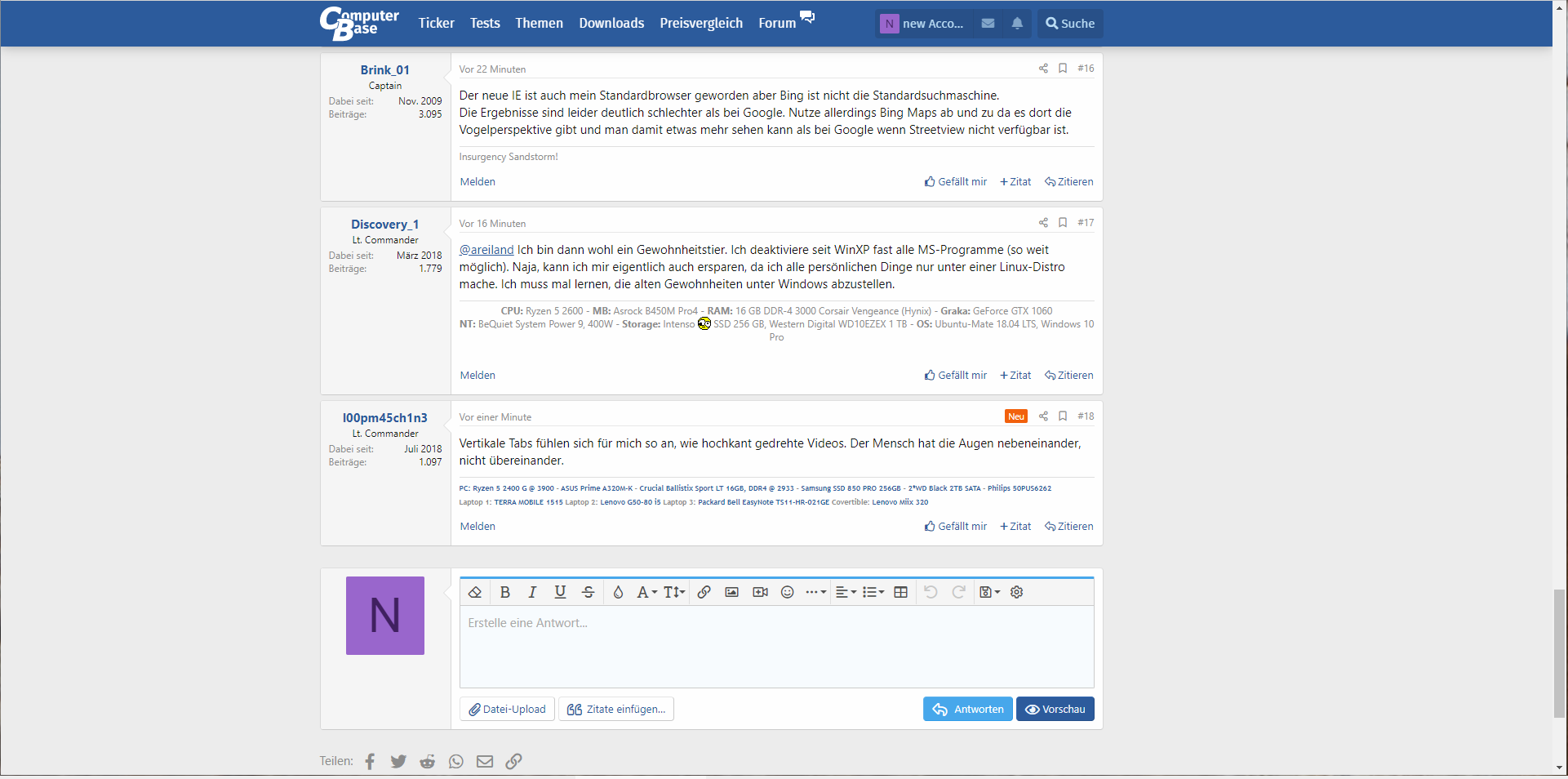
Task: Open the private messages envelope icon
Action: pos(988,24)
